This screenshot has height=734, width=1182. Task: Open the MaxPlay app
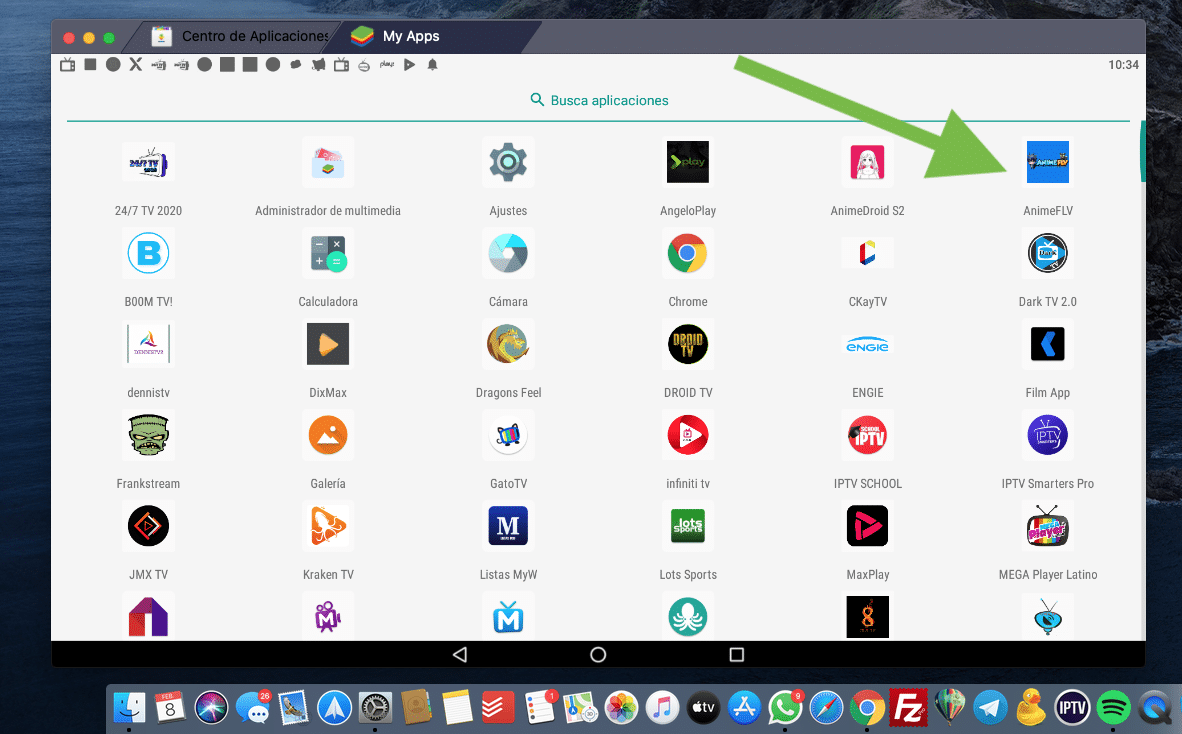point(867,526)
